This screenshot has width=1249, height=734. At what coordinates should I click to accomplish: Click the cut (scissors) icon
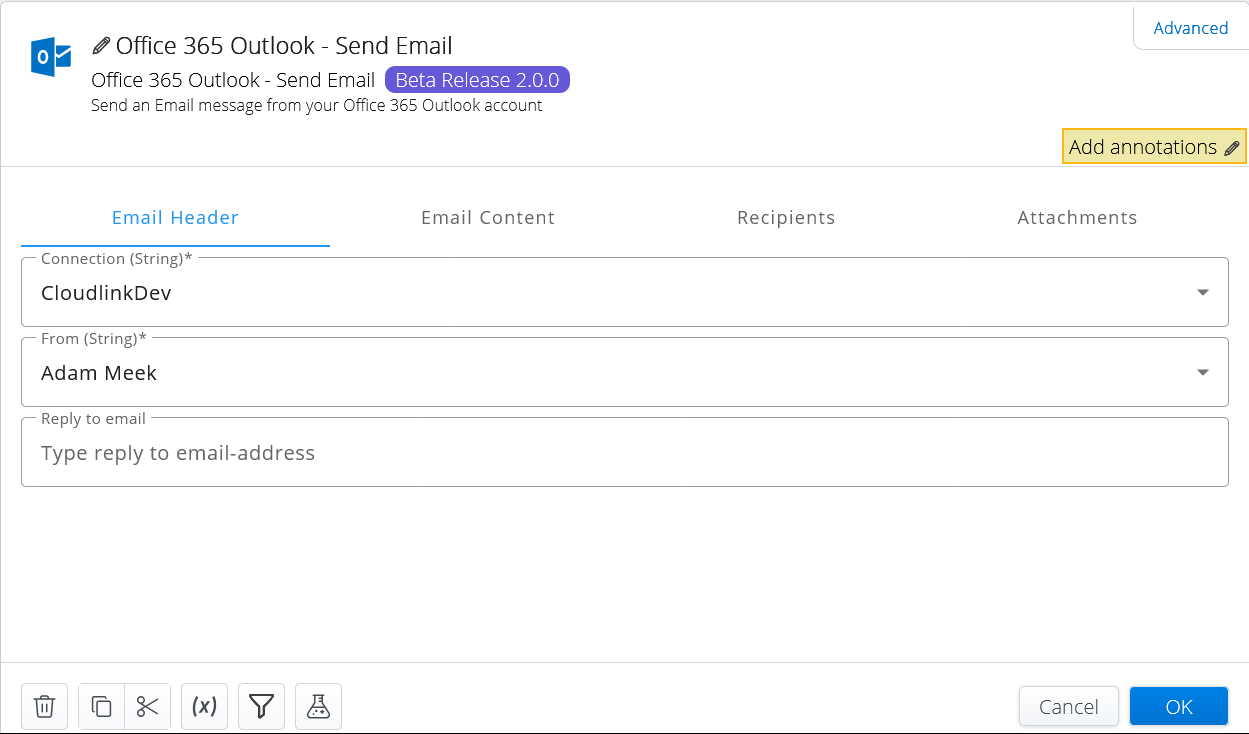pyautogui.click(x=148, y=706)
